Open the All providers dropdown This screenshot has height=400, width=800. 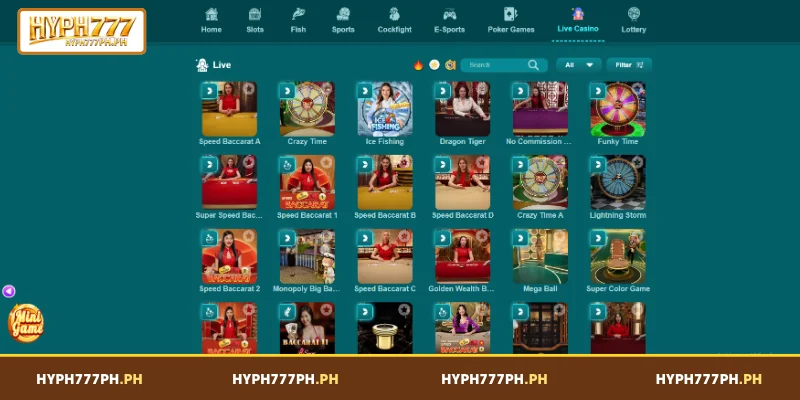(x=579, y=65)
